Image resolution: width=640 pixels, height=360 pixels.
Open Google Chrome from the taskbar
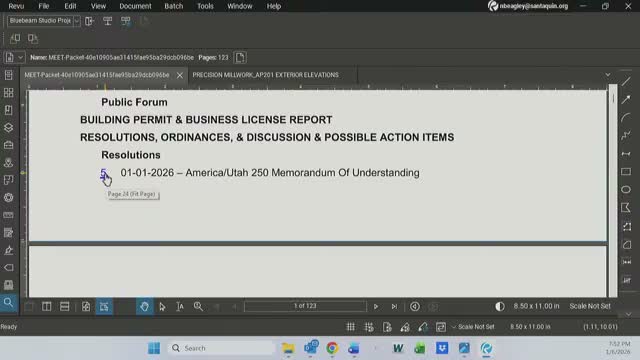click(x=332, y=348)
